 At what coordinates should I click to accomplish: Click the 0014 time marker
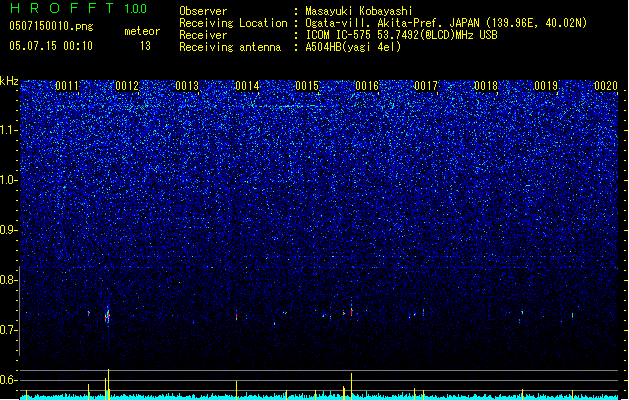point(247,86)
